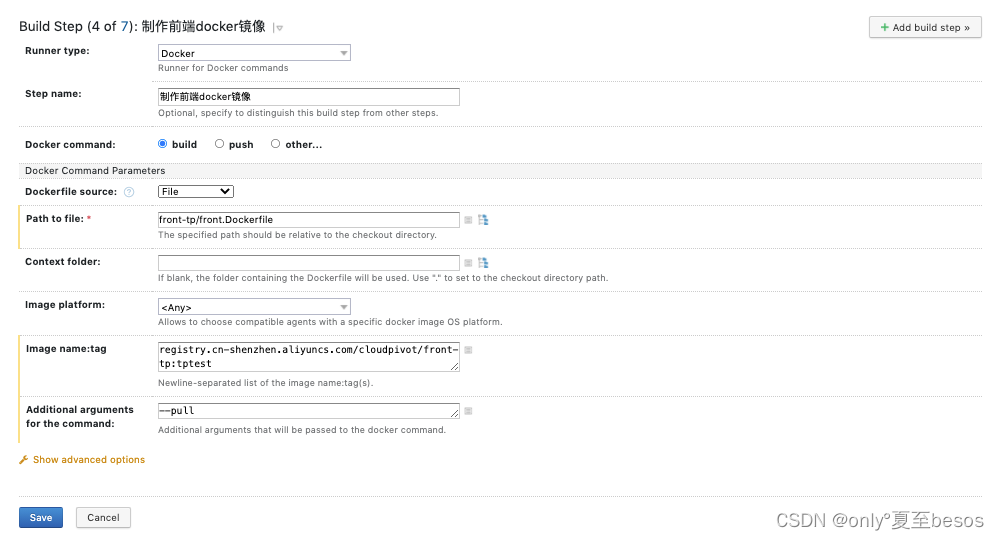This screenshot has width=999, height=540.
Task: Open the Dockerfile source dropdown showing File
Action: click(x=196, y=192)
